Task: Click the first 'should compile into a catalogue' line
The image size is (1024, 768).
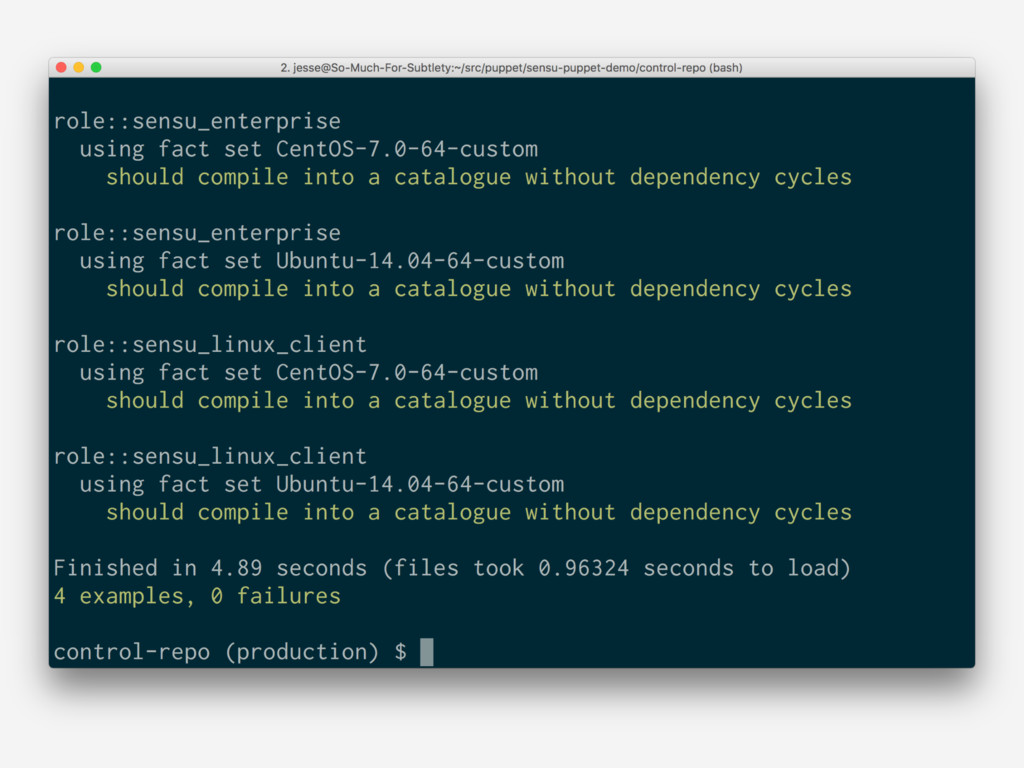Action: click(x=479, y=178)
